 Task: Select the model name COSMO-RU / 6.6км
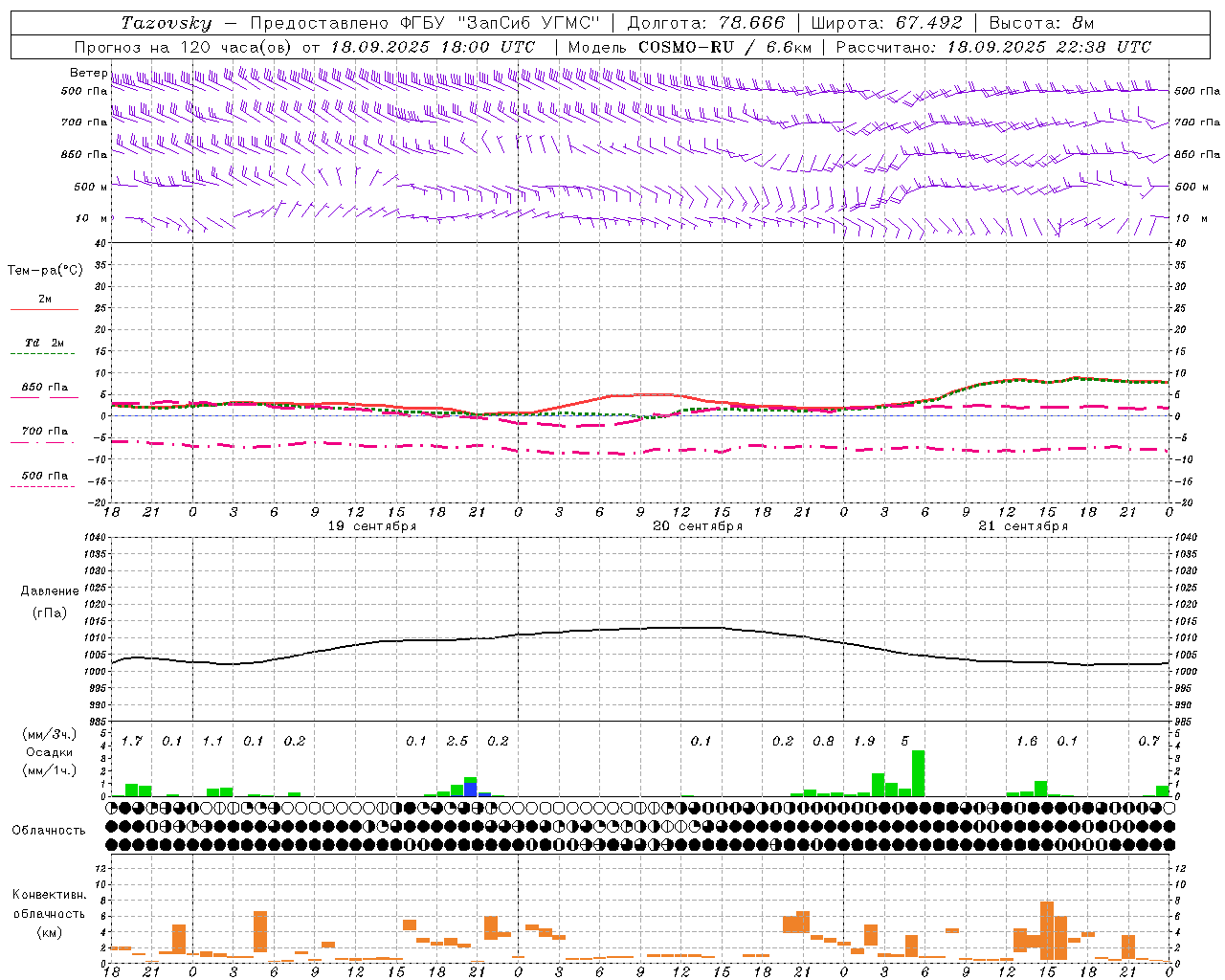(725, 47)
